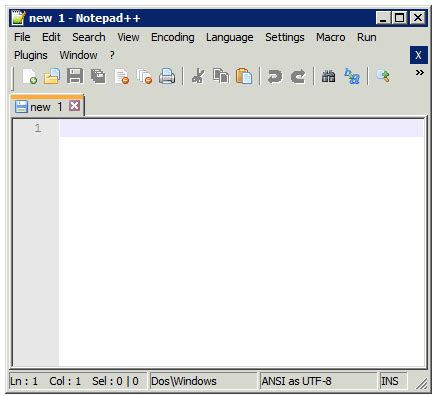Create a new document with the New icon
The height and width of the screenshot is (396, 435).
pos(29,76)
